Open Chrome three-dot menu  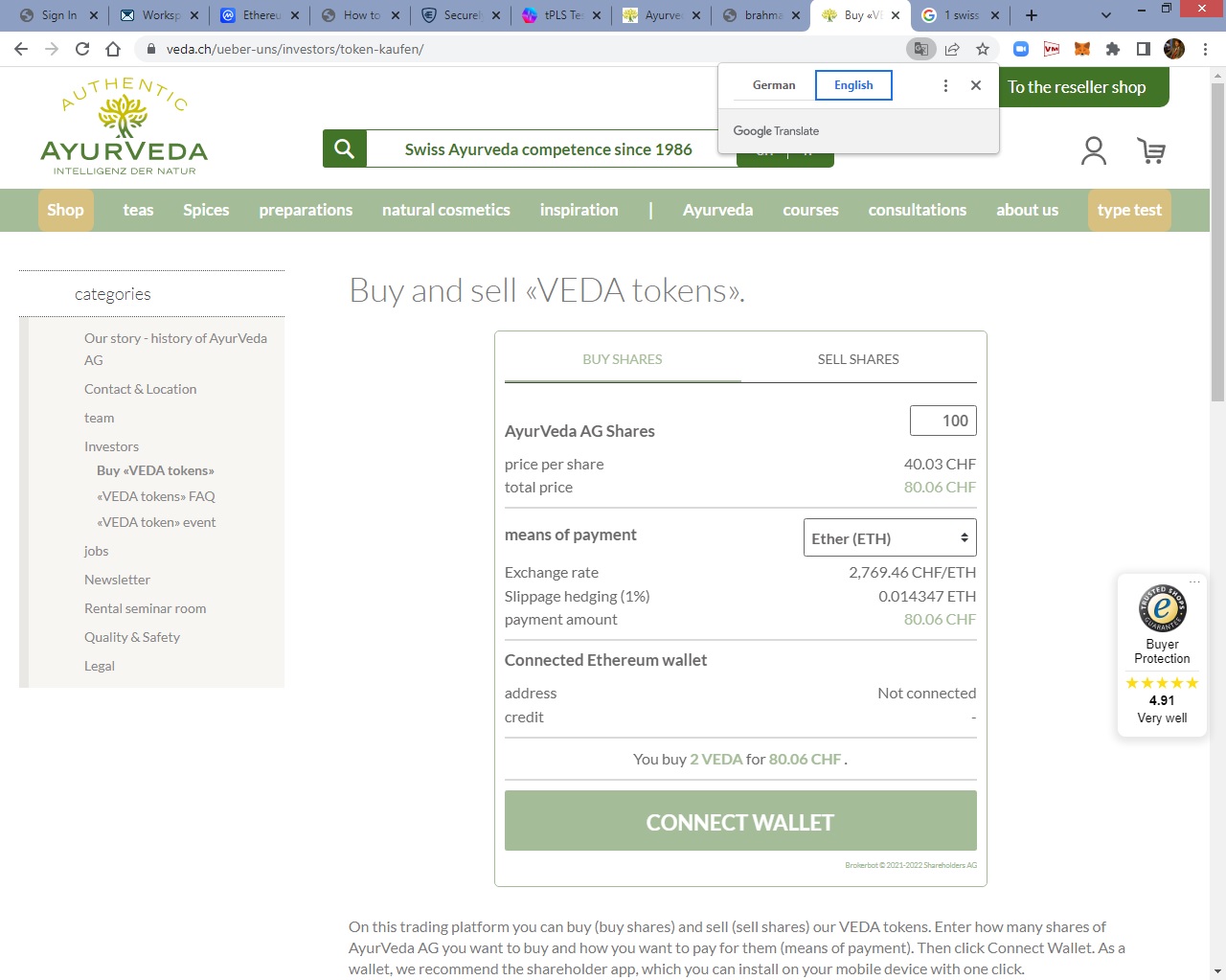click(1205, 49)
